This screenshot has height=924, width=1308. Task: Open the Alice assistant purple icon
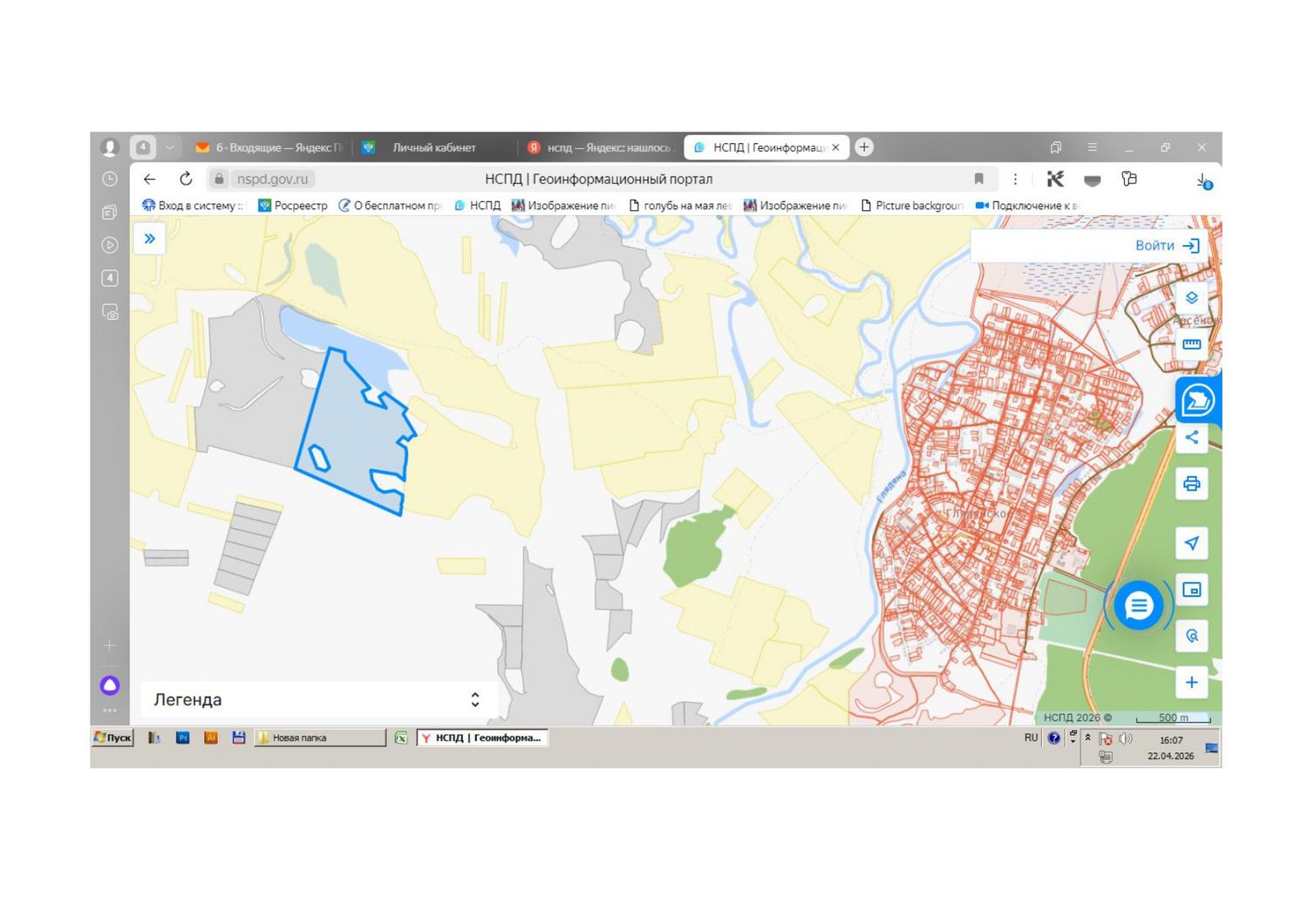point(110,685)
